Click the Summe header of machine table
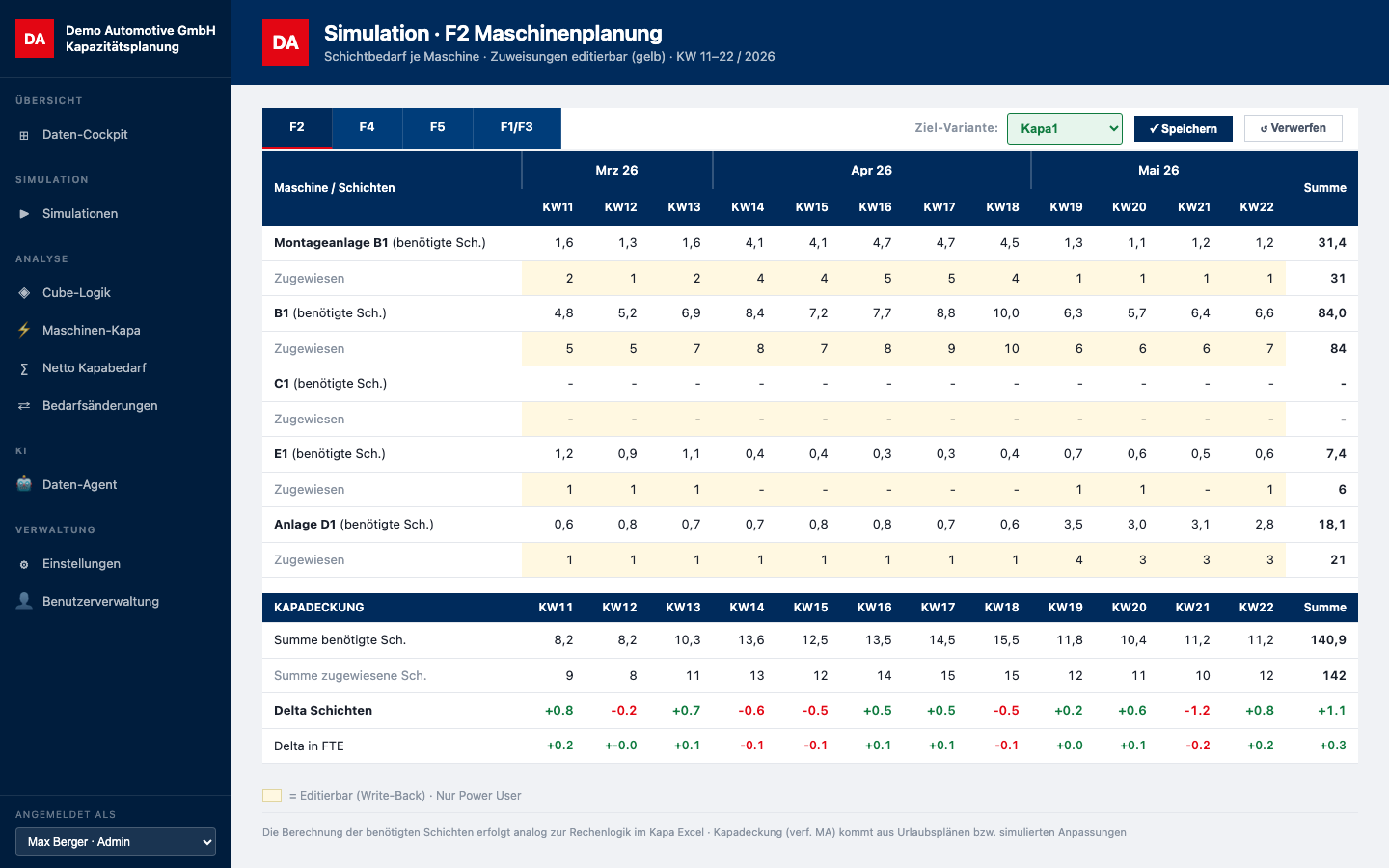This screenshot has height=868, width=1389. click(x=1325, y=188)
